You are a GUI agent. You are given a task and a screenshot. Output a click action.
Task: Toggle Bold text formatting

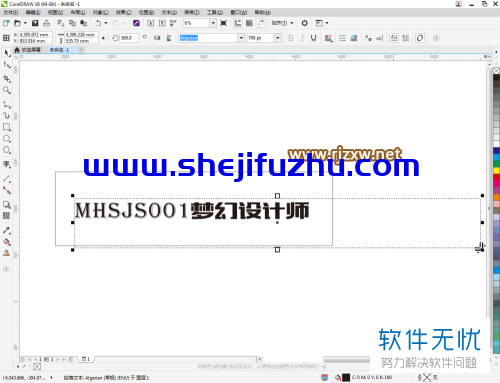point(291,38)
